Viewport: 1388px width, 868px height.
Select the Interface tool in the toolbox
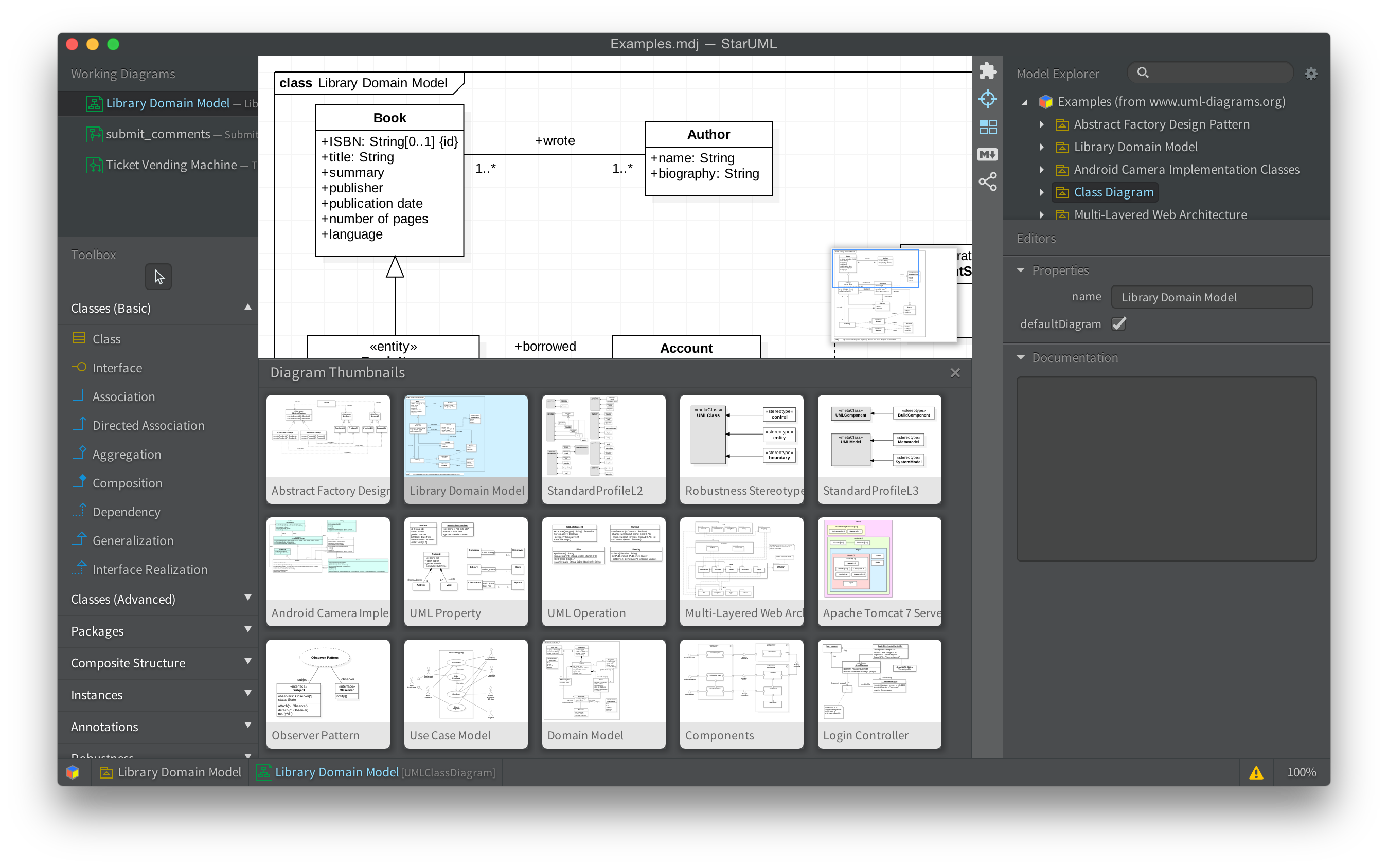coord(117,367)
